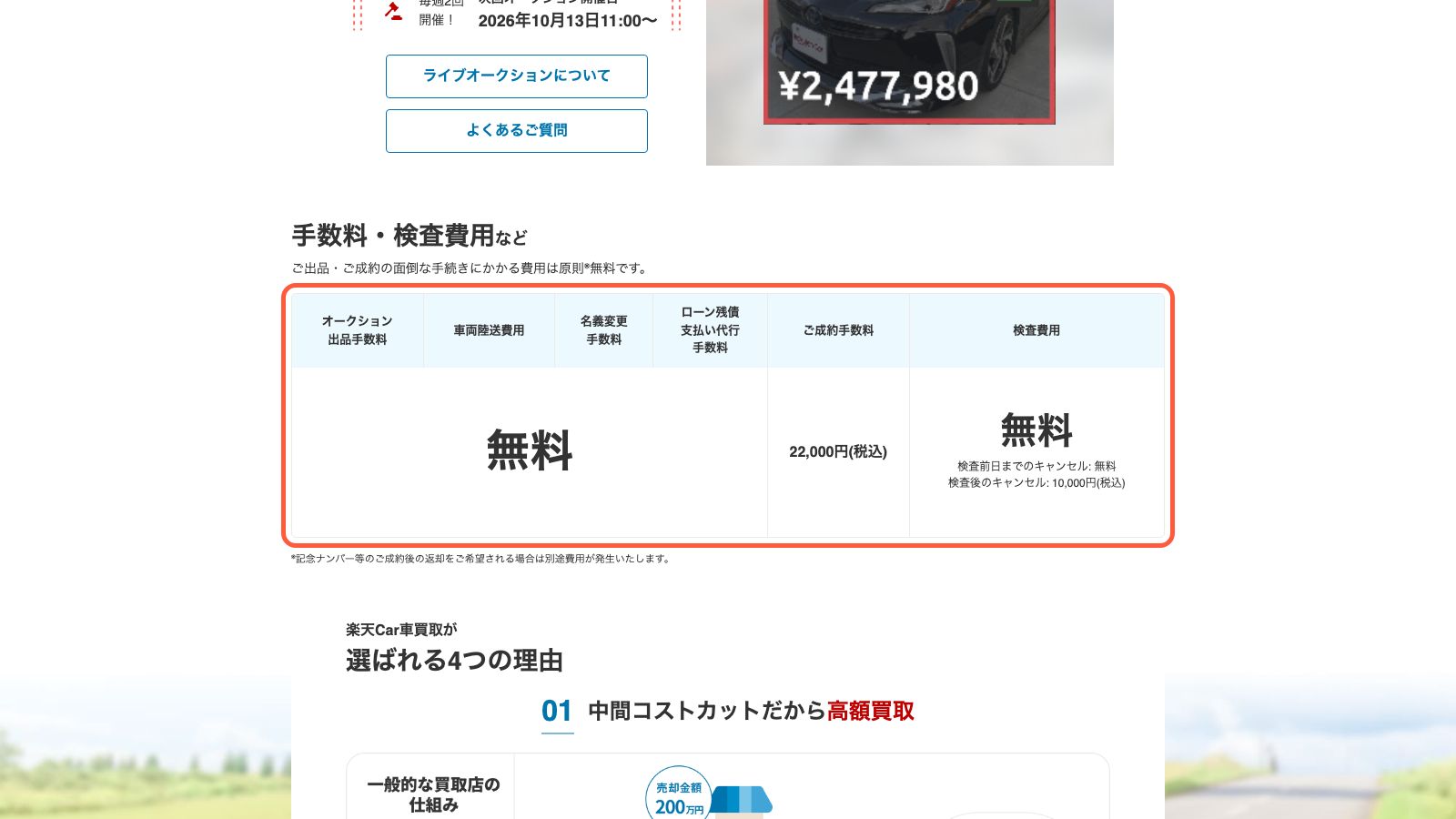Click the 無料 in the 検査費用 column
The image size is (1456, 819).
(1036, 430)
